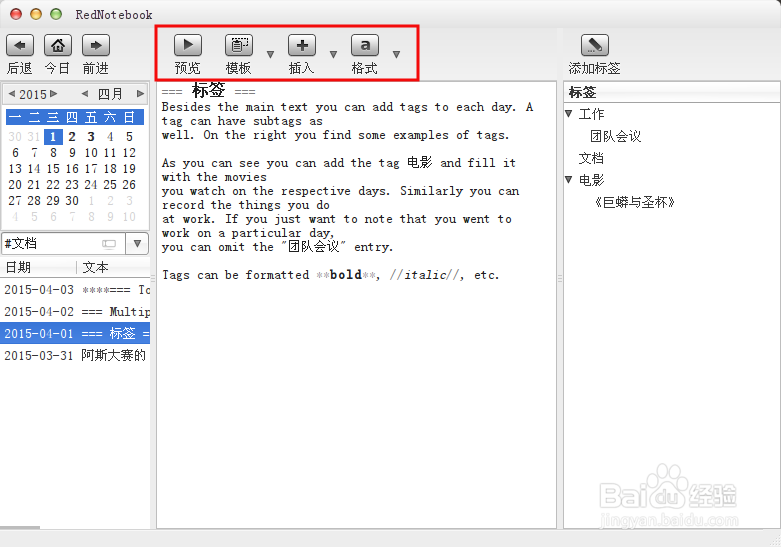Open the search field dropdown arrow

137,244
